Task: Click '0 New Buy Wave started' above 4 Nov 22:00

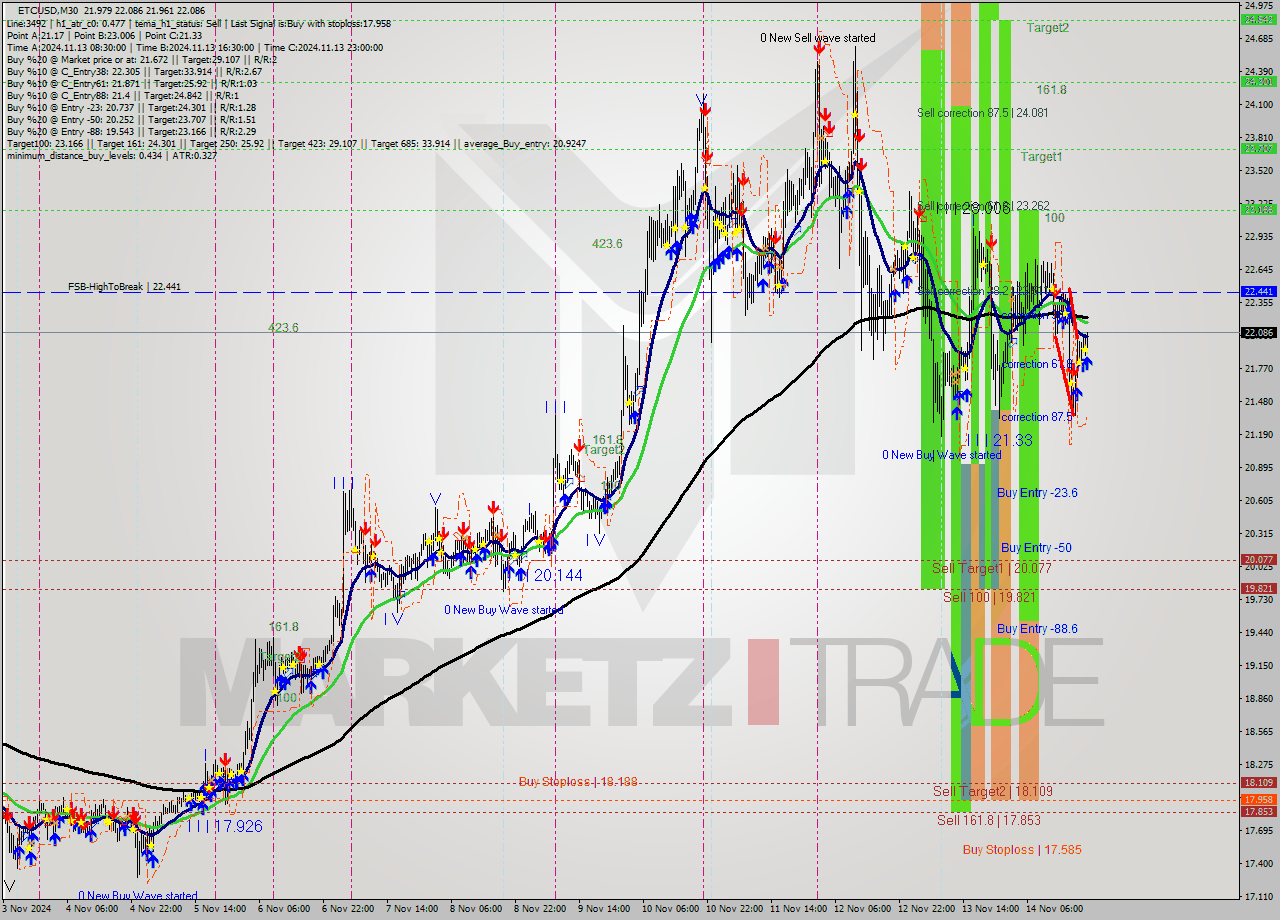Action: click(x=138, y=896)
